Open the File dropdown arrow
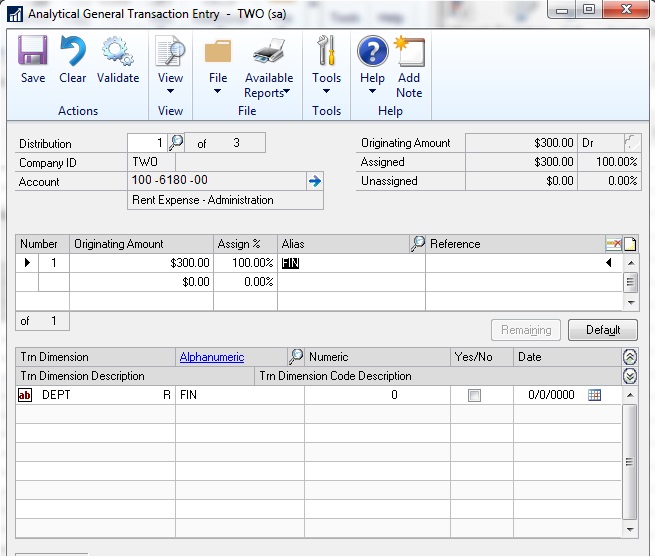Viewport: 655px width, 556px height. [217, 91]
